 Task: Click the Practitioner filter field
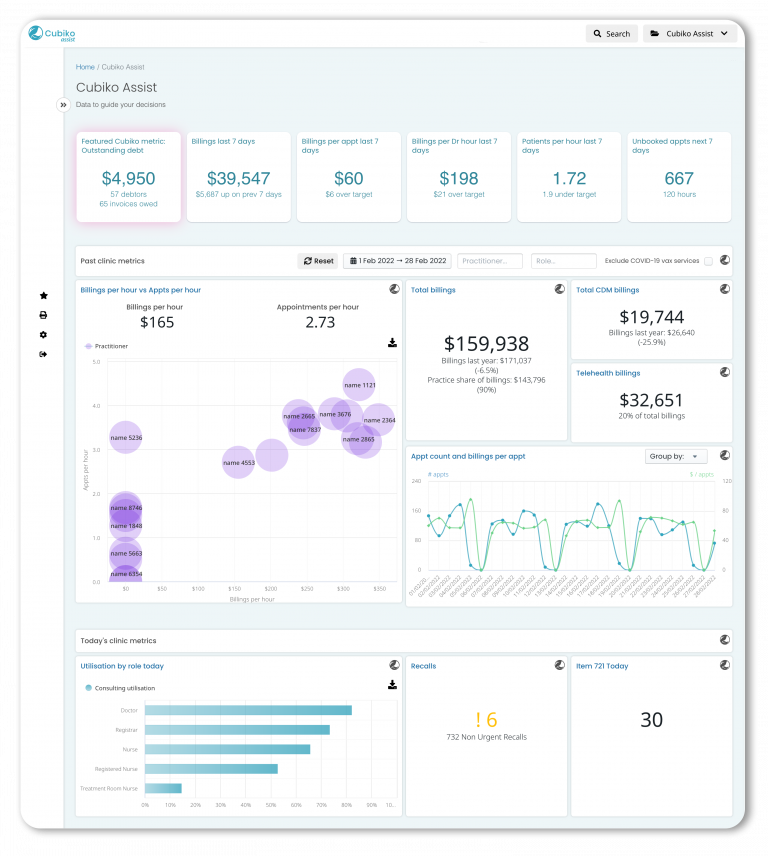(490, 261)
